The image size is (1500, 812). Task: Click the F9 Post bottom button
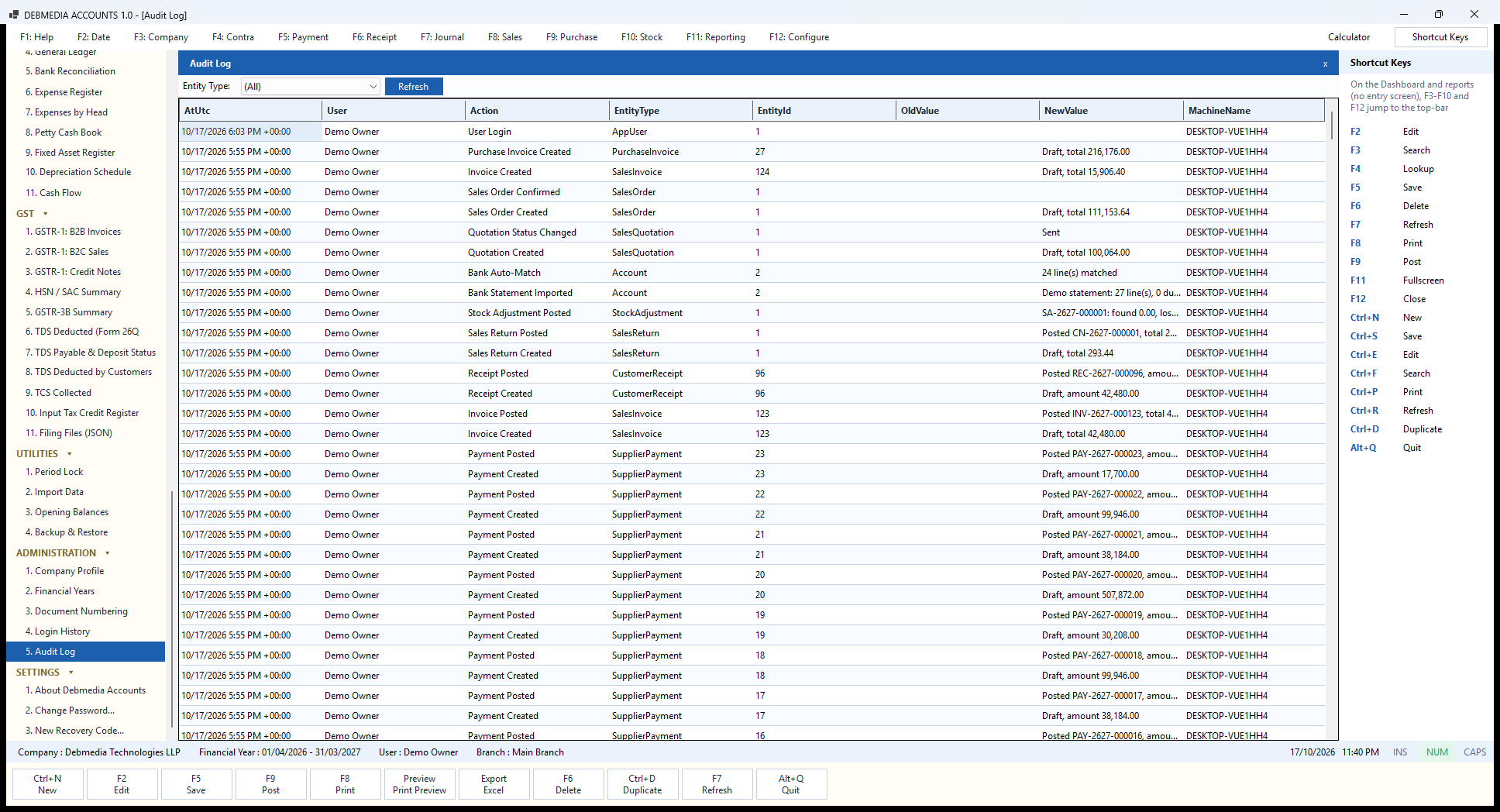(270, 784)
